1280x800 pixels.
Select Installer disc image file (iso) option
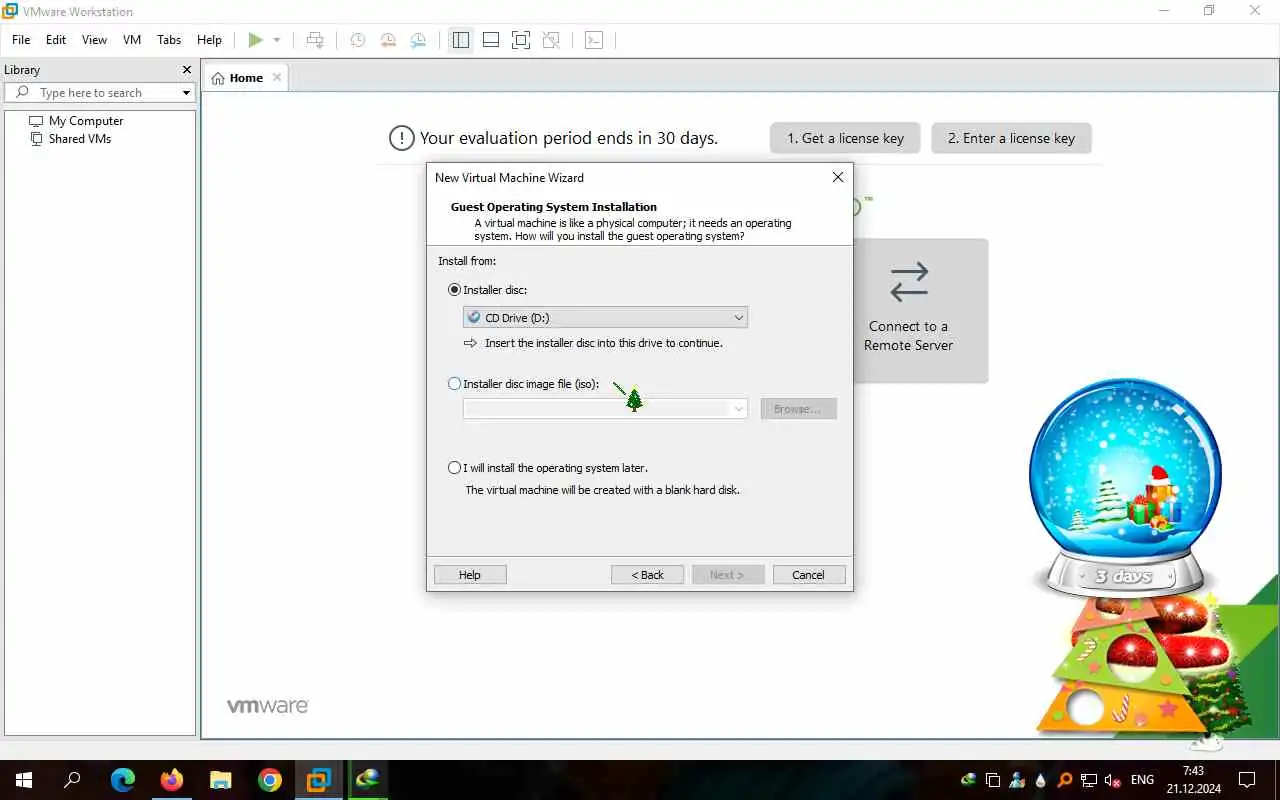coord(455,384)
